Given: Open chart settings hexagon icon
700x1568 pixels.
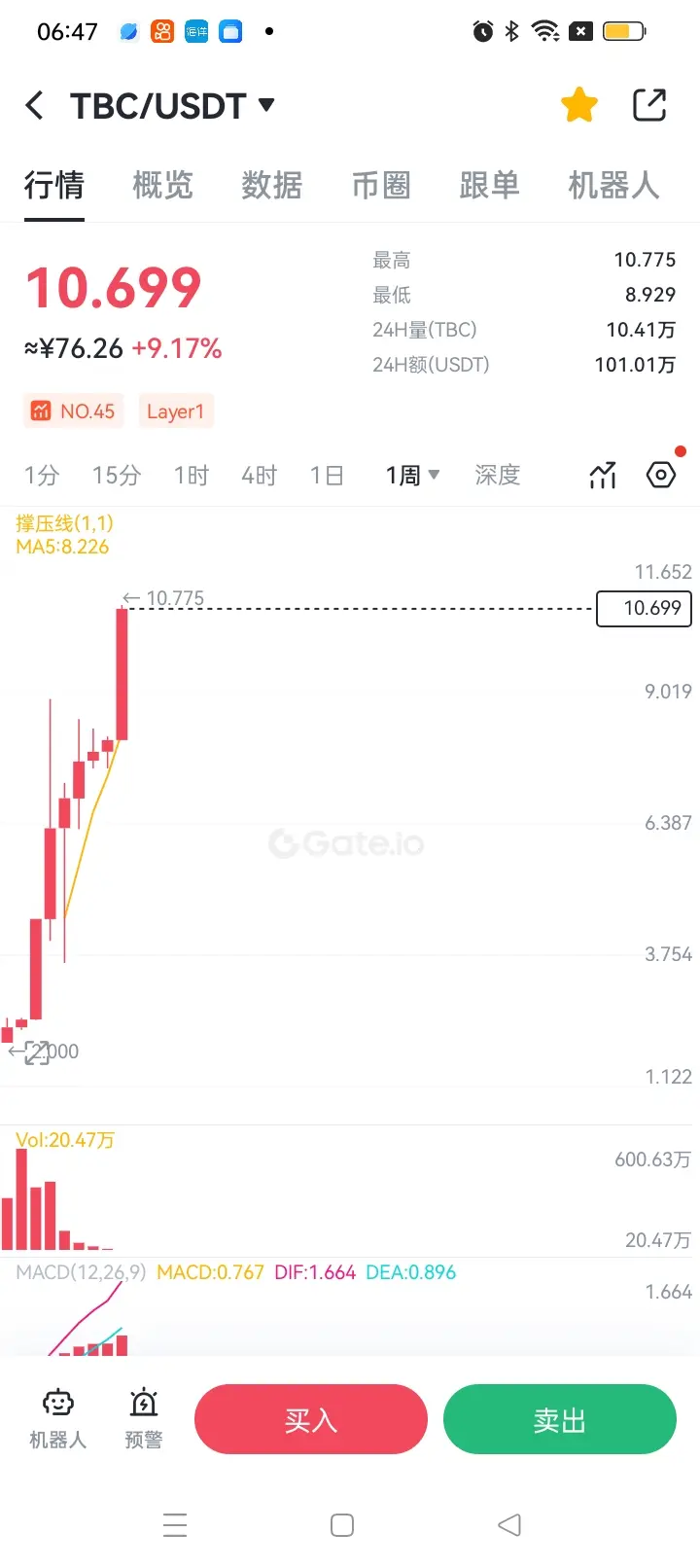Looking at the screenshot, I should click(661, 475).
